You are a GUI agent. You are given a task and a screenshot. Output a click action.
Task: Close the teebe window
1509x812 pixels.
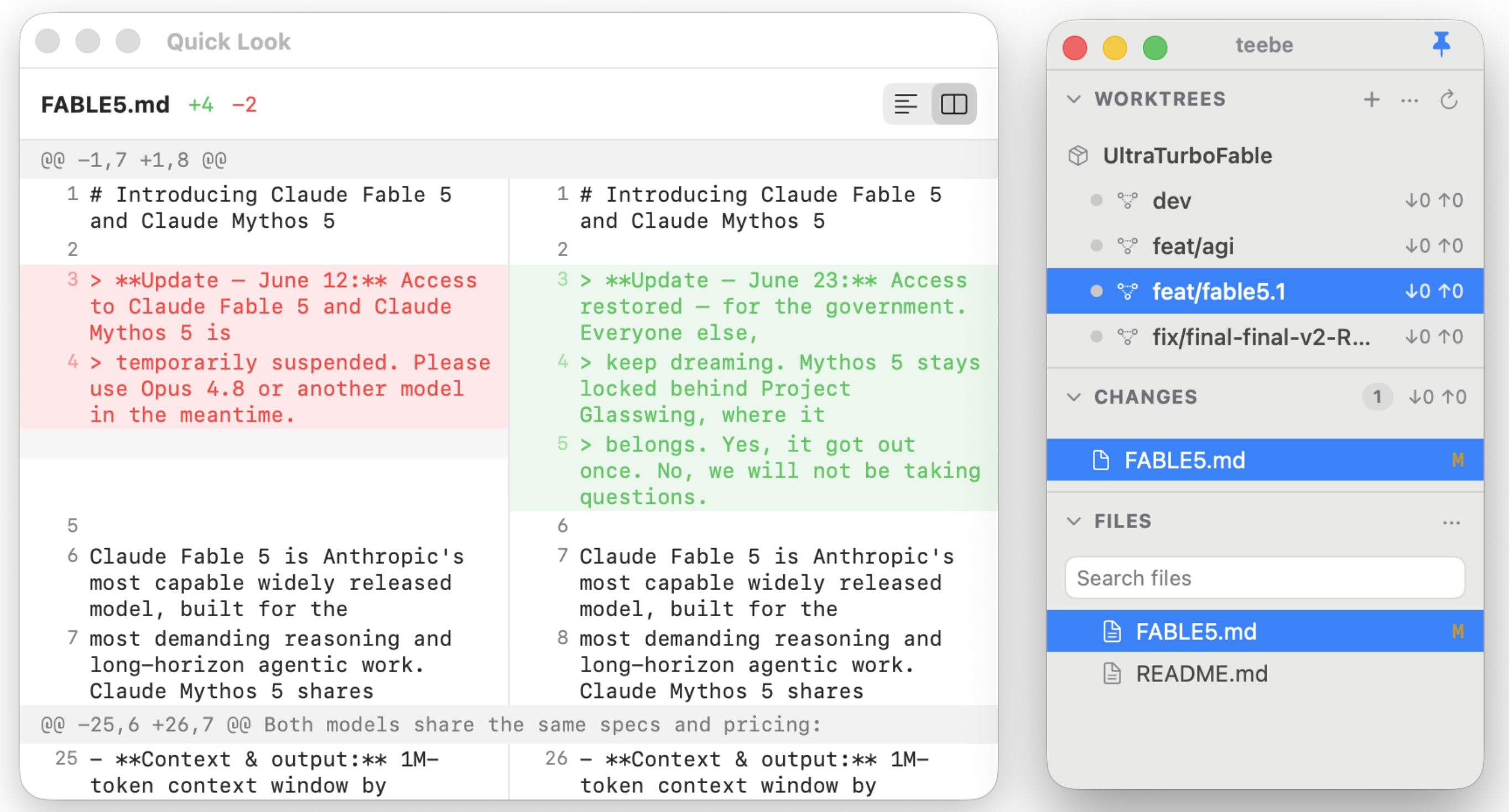[x=1074, y=48]
